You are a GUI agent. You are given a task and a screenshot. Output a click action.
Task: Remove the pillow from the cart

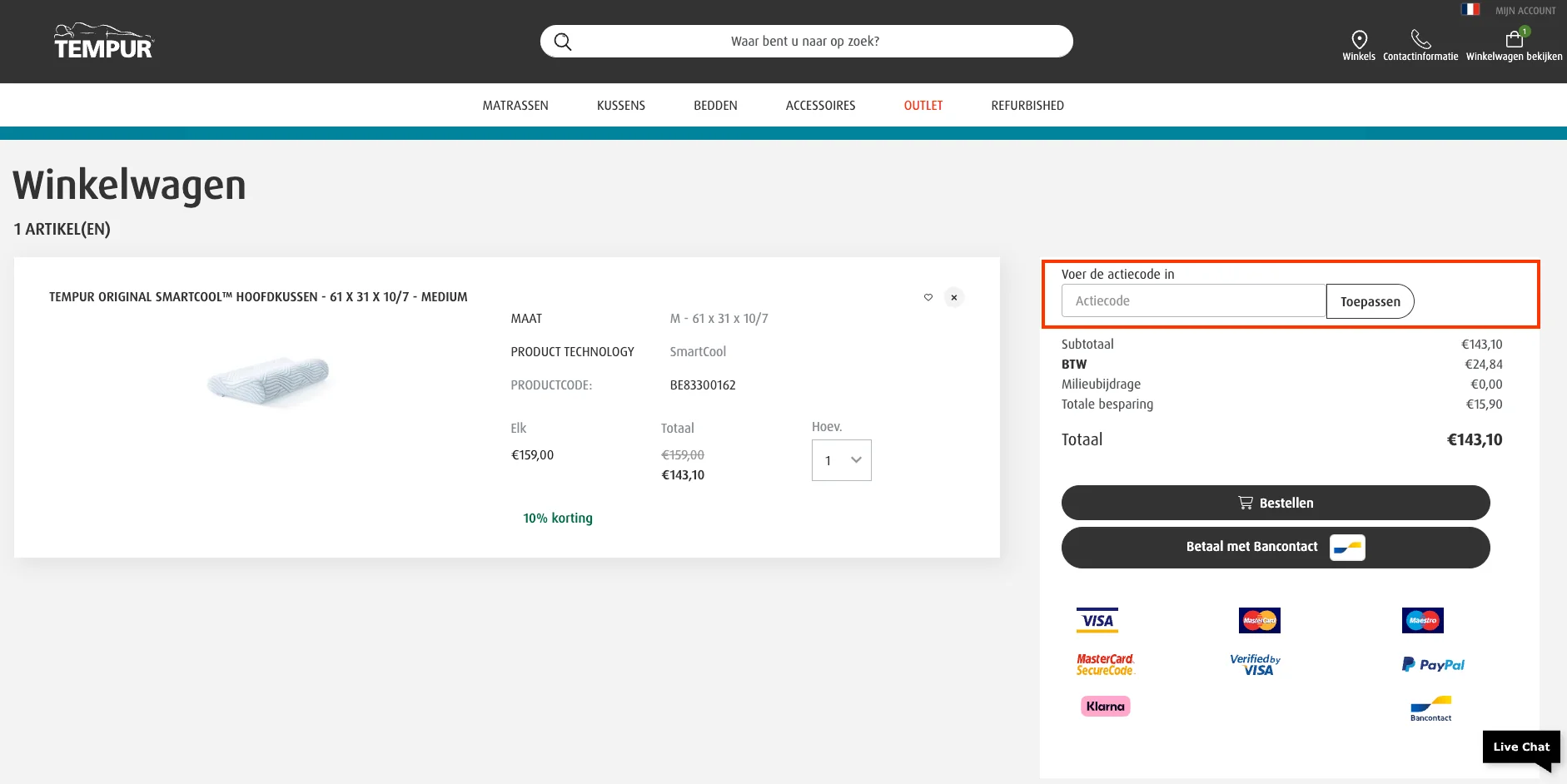(954, 297)
